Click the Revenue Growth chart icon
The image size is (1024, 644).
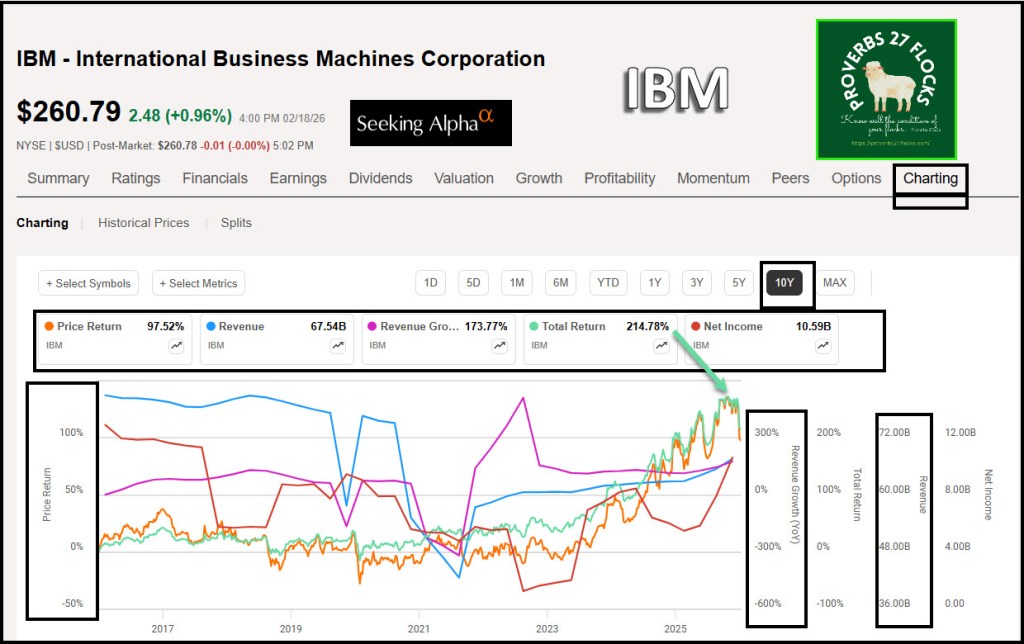point(499,345)
